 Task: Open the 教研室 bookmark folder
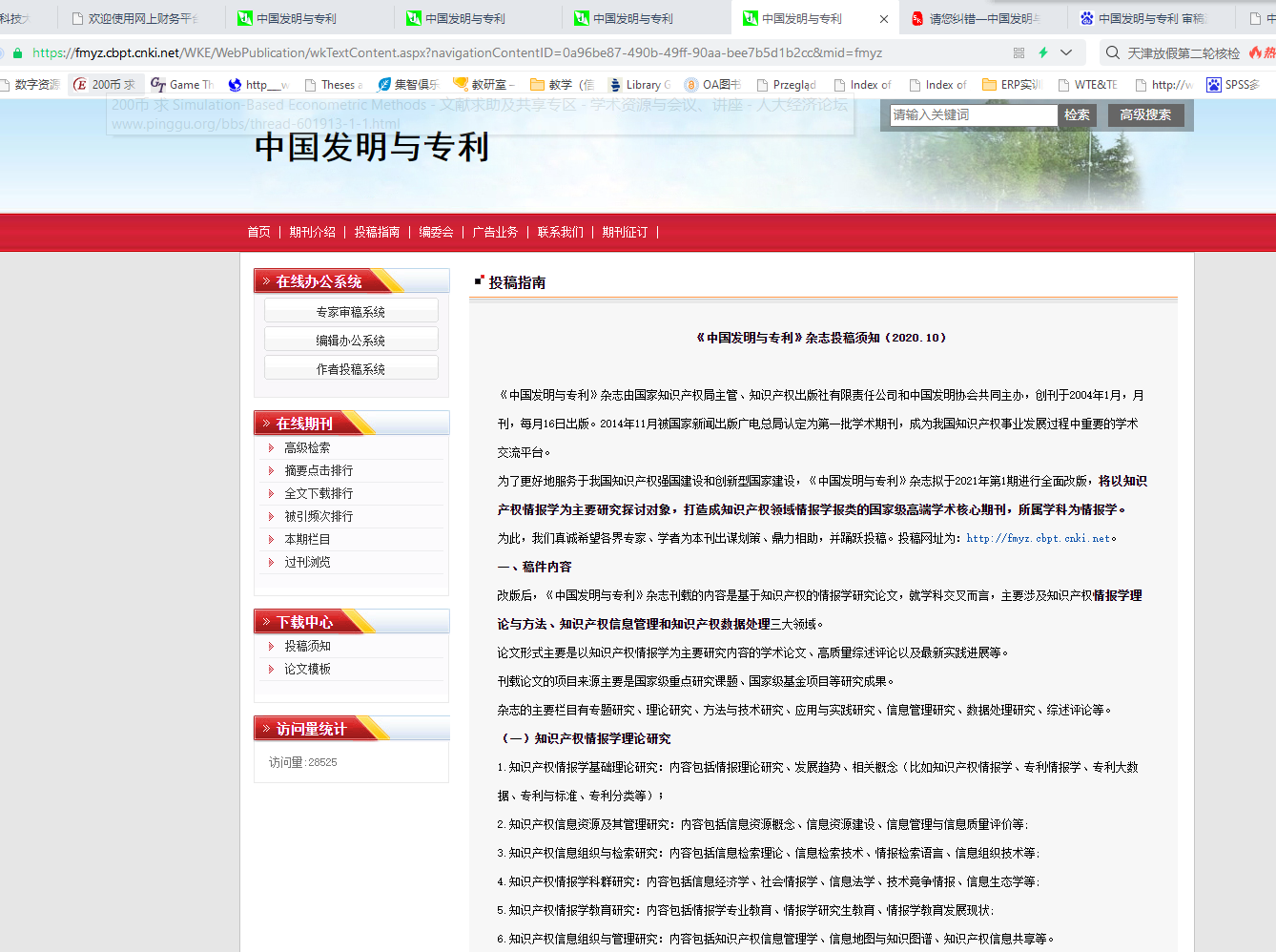coord(484,85)
